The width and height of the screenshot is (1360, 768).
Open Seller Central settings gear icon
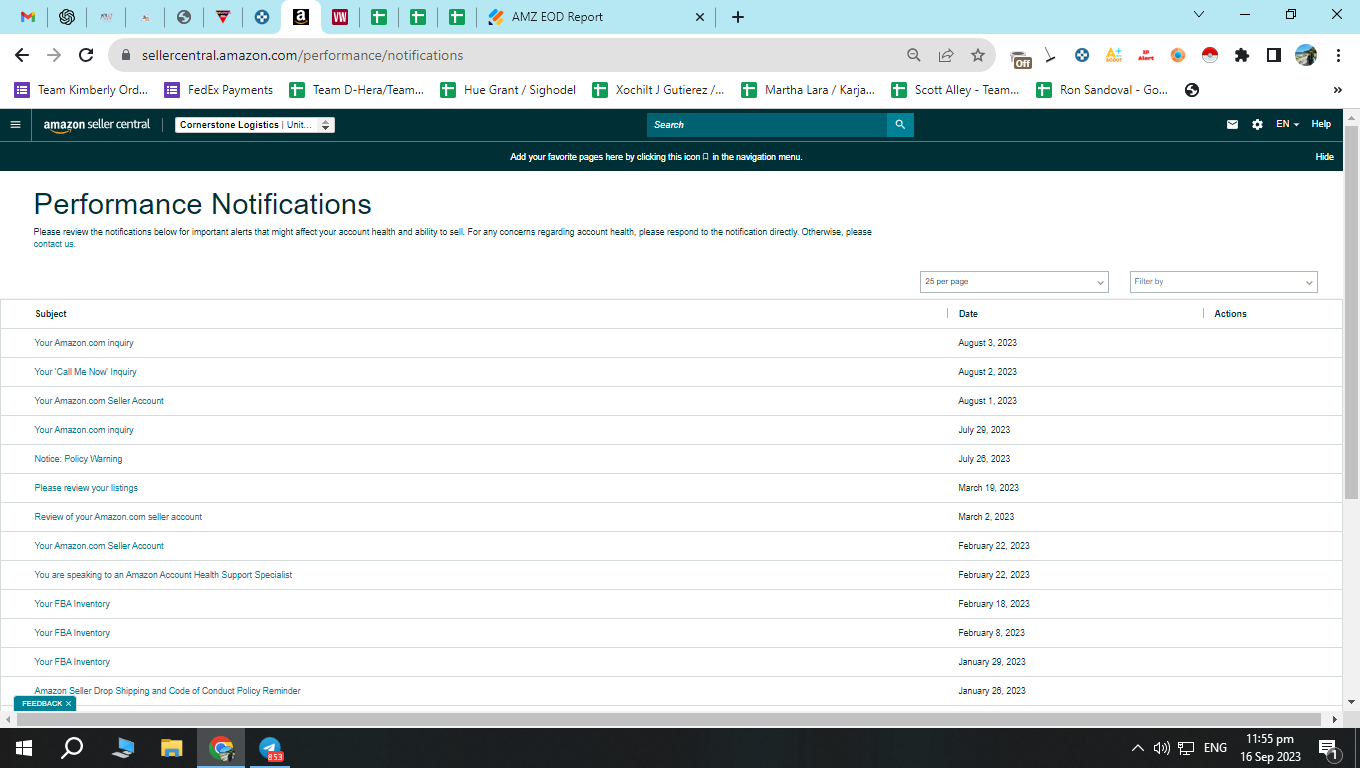[1257, 125]
